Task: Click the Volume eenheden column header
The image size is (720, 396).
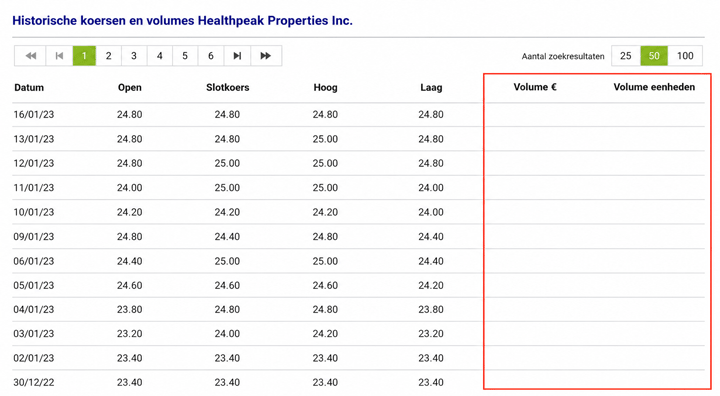Action: click(x=654, y=87)
